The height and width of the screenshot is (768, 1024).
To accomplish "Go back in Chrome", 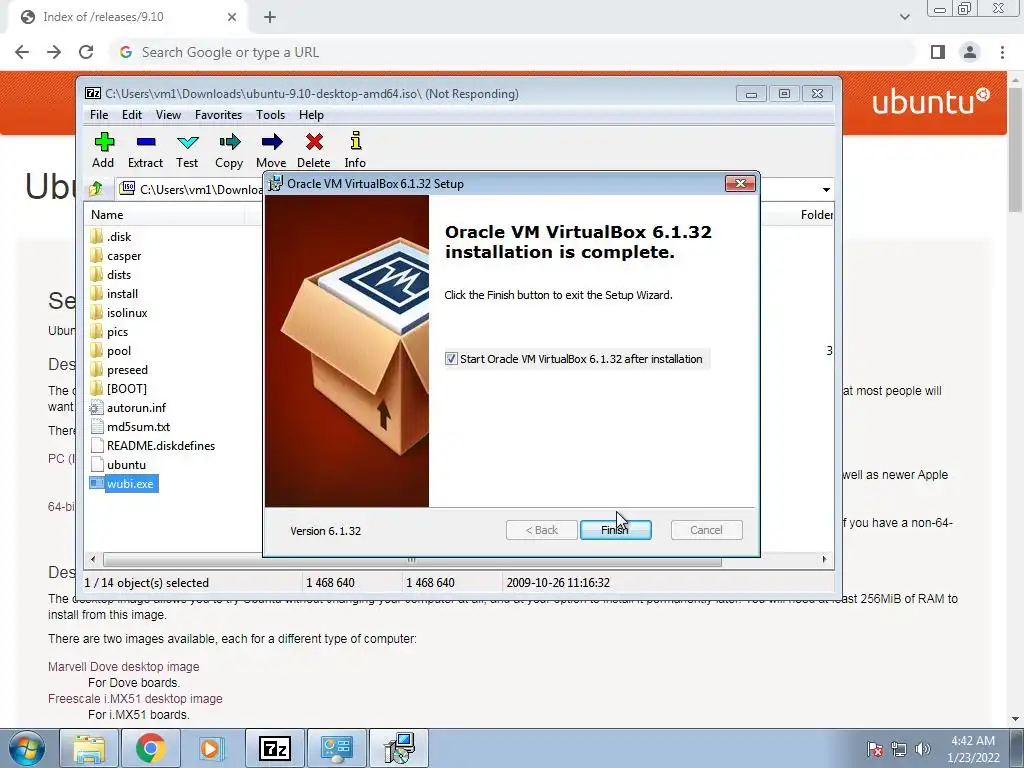I will pos(22,52).
